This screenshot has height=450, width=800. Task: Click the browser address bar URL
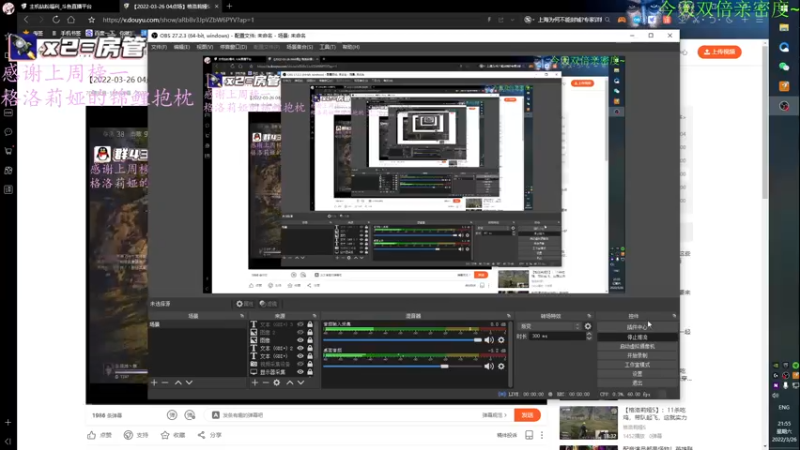point(179,20)
